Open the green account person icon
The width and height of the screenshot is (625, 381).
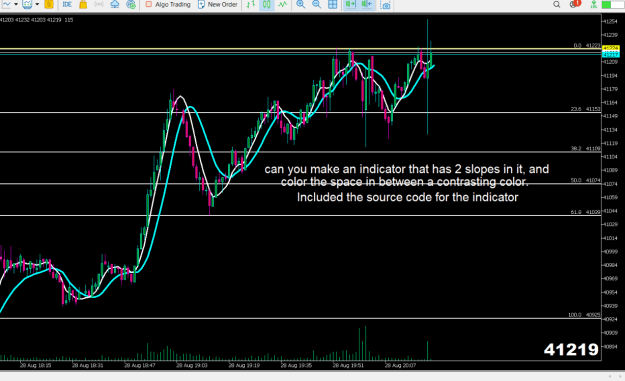(594, 4)
